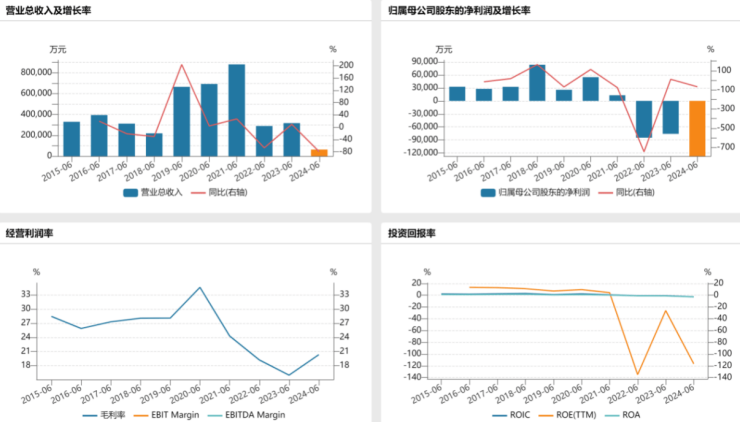Click the orange 2024-06 net profit bar
Viewport: 740px width, 422px height.
coord(697,128)
